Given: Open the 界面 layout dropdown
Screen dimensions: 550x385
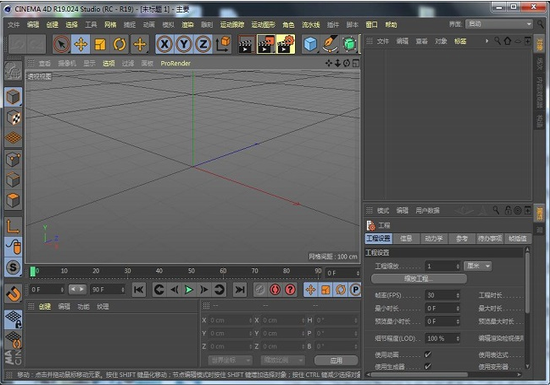Looking at the screenshot, I should click(499, 24).
